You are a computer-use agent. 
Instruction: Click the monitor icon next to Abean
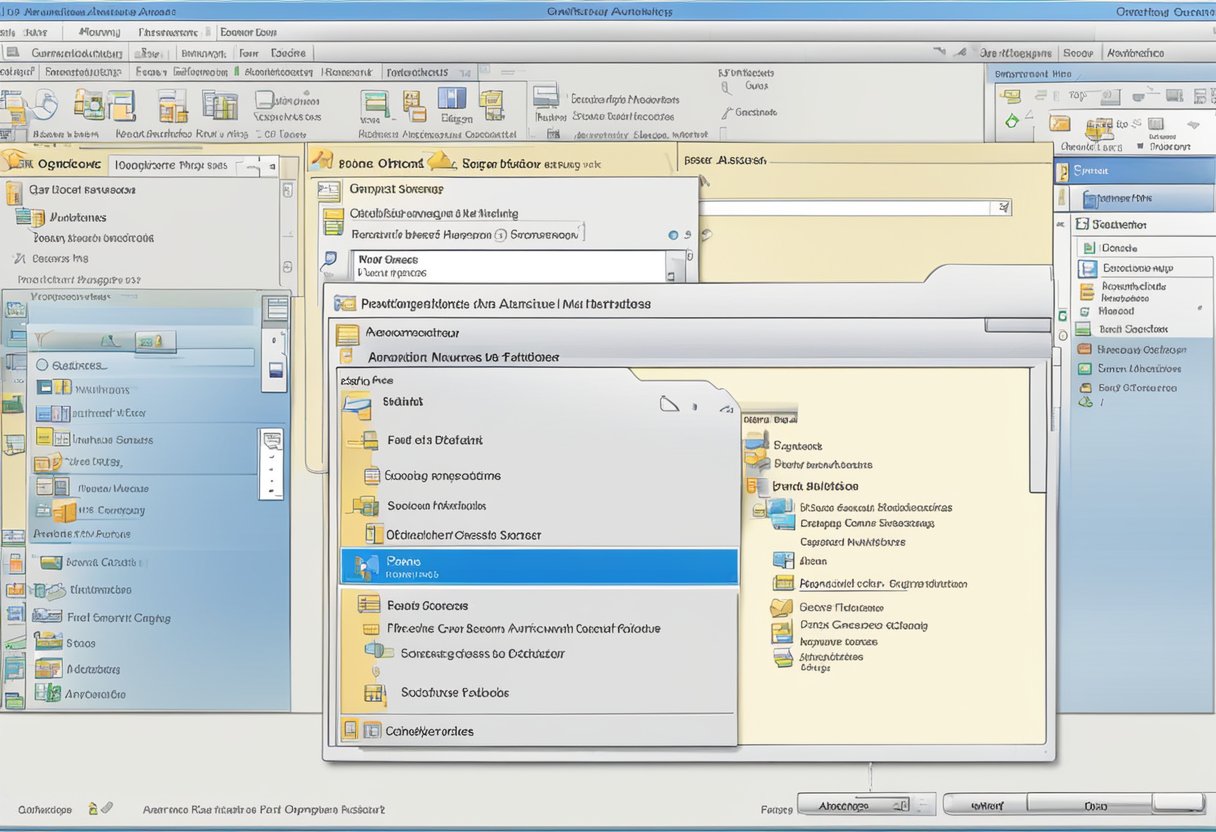coord(783,561)
